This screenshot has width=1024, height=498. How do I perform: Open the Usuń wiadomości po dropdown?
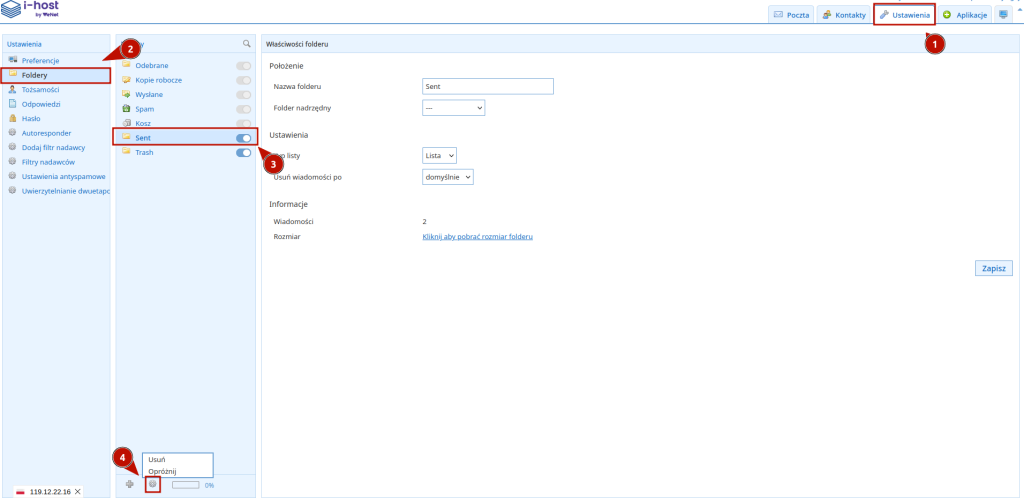[447, 177]
